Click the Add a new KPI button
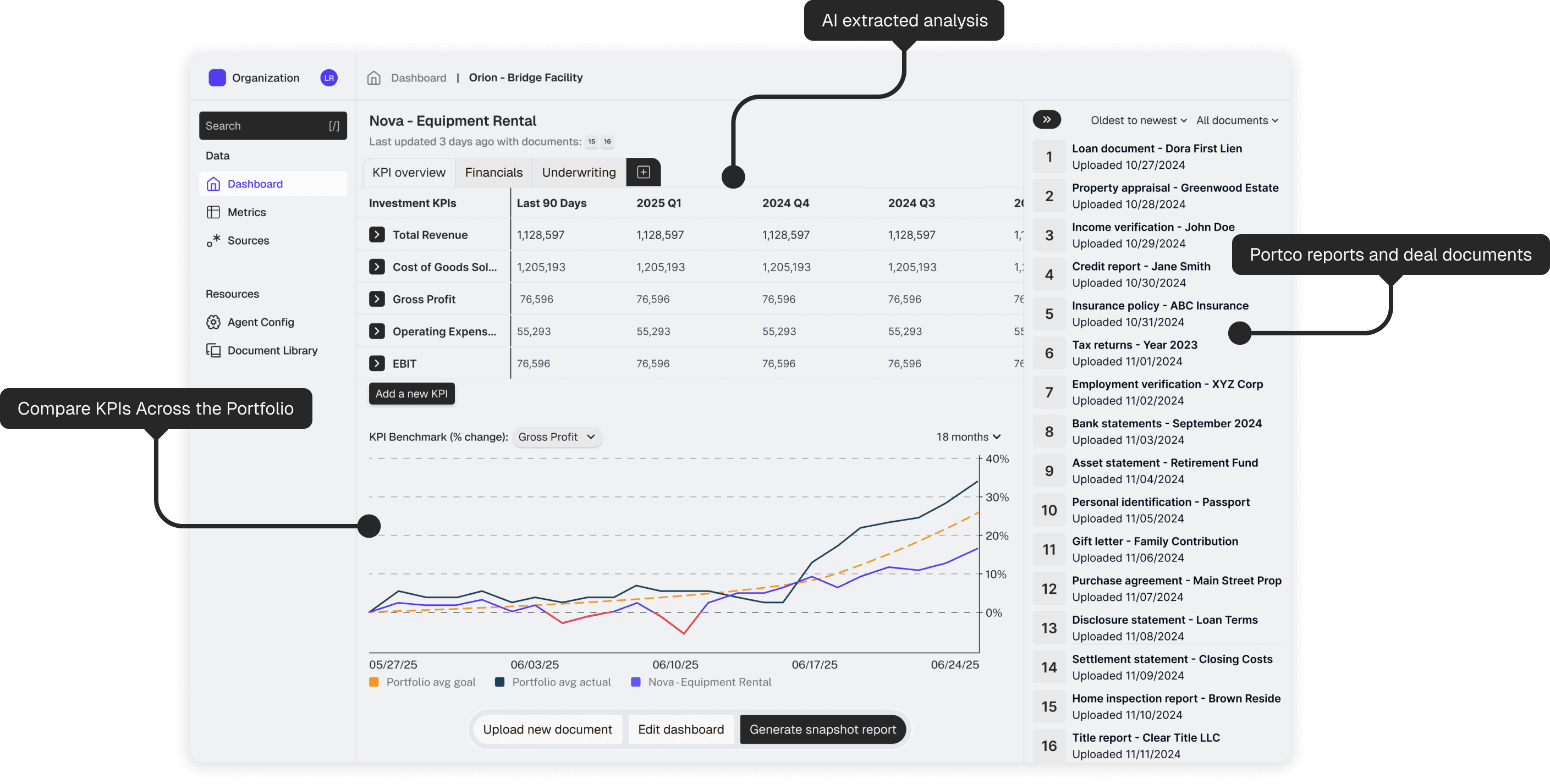Viewport: 1550px width, 784px height. 411,394
